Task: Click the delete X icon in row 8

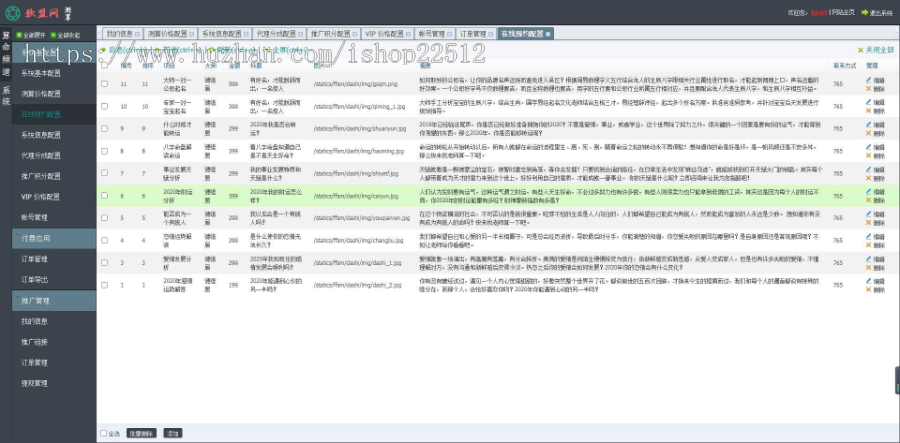Action: click(868, 155)
